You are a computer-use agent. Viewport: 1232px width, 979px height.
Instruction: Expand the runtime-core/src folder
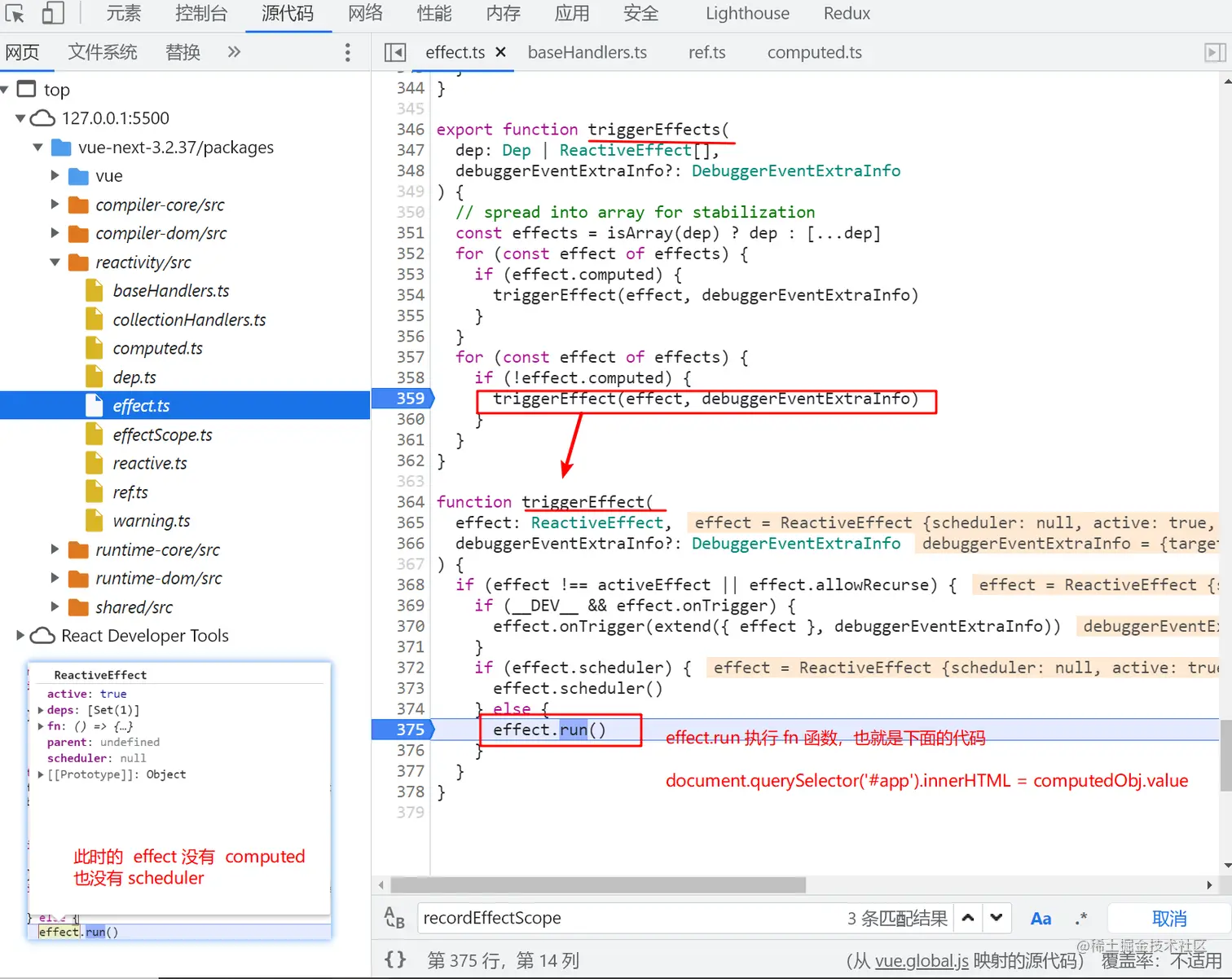(x=55, y=549)
